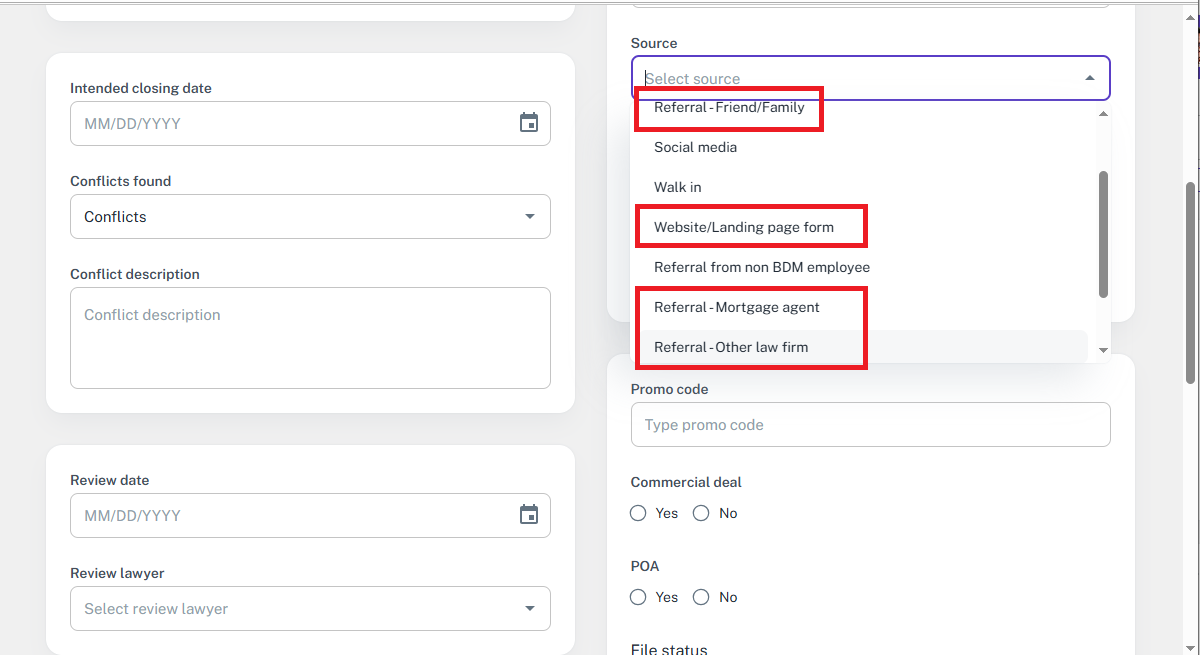Image resolution: width=1200 pixels, height=655 pixels.
Task: Click the Select source combo box field
Action: [850, 78]
